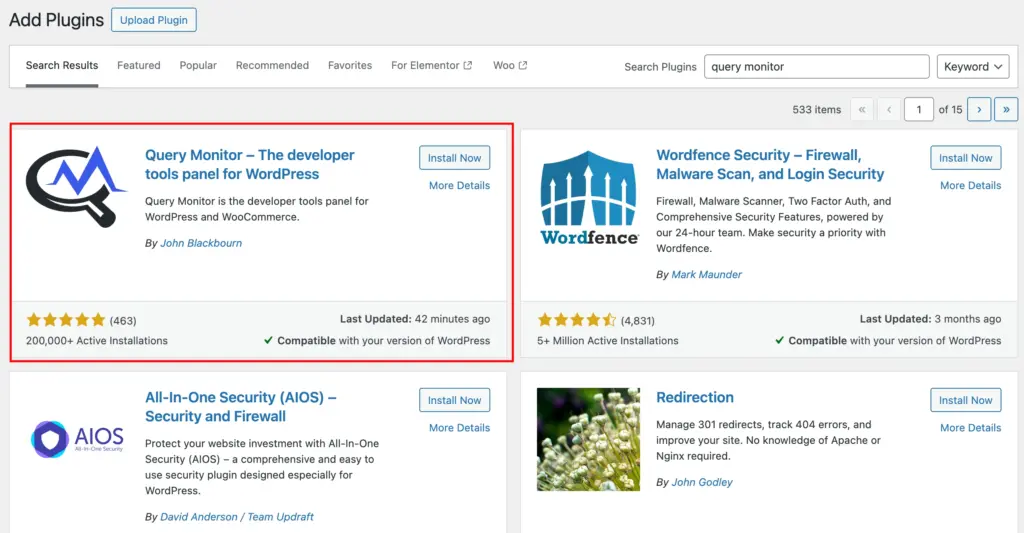
Task: Open author David Anderson / Team Updraft link
Action: click(x=237, y=517)
